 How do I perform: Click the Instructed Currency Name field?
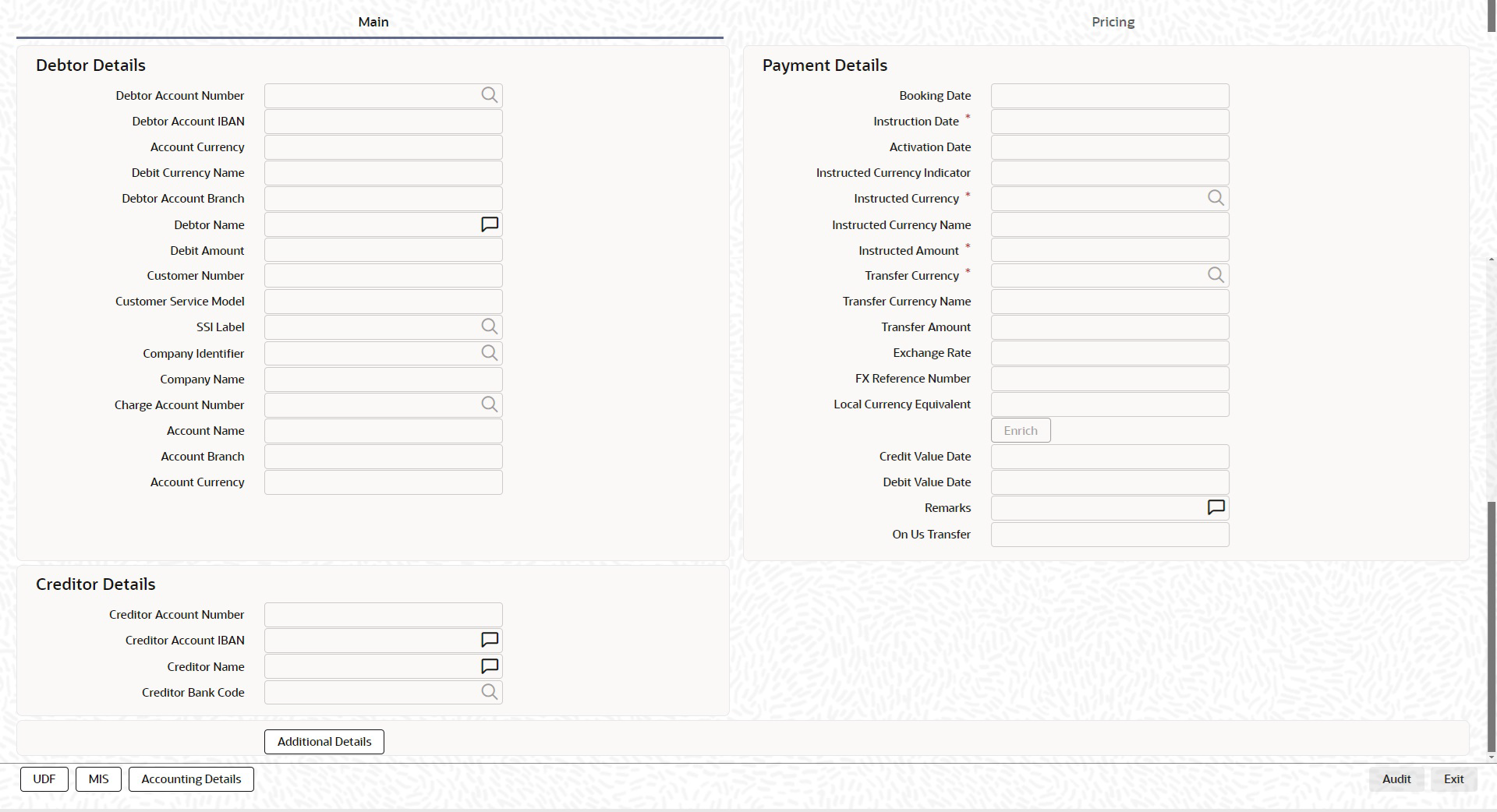tap(1110, 224)
